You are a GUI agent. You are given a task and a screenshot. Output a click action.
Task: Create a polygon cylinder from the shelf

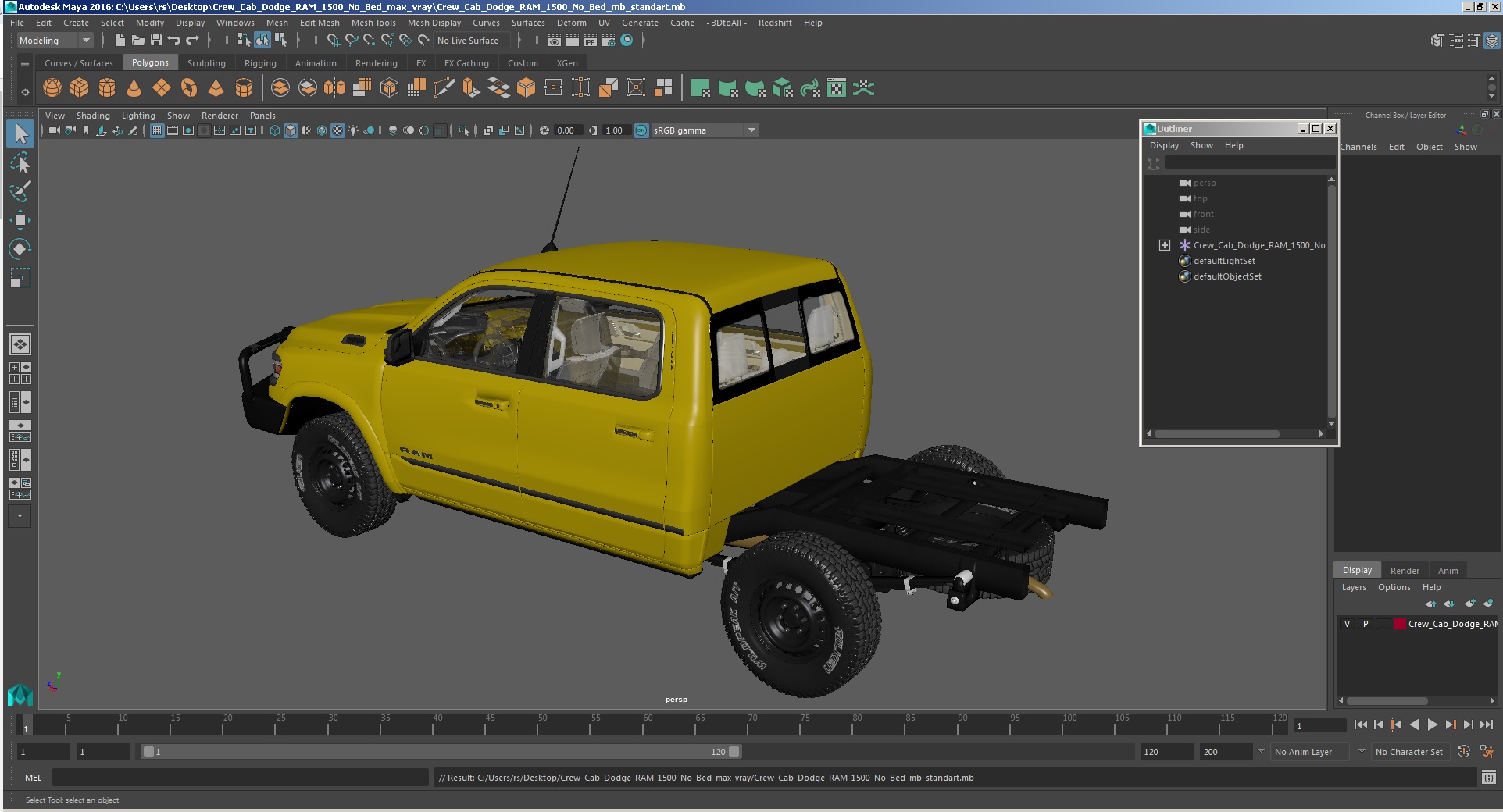pos(107,88)
